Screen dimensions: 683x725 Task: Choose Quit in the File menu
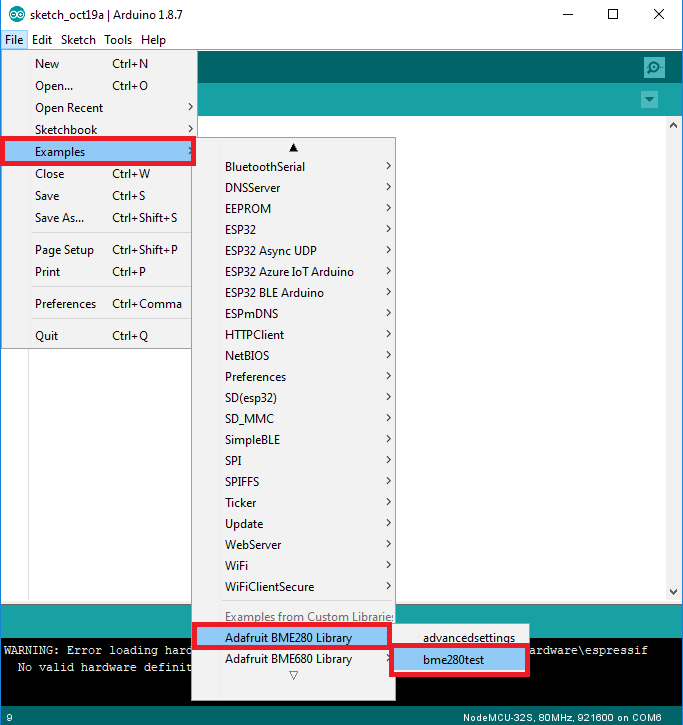tap(97, 336)
